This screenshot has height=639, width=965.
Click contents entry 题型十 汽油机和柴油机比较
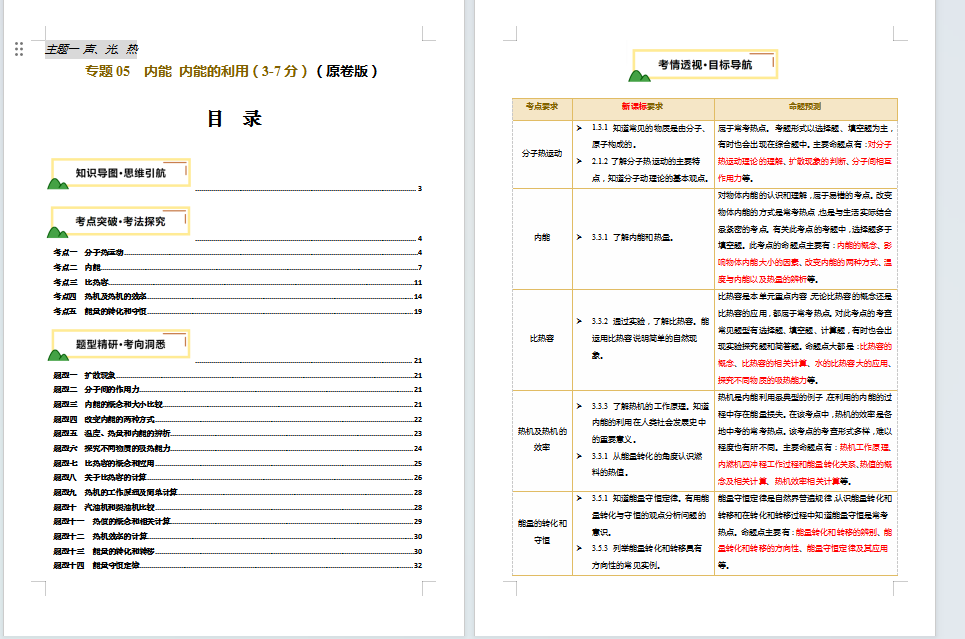[x=238, y=508]
